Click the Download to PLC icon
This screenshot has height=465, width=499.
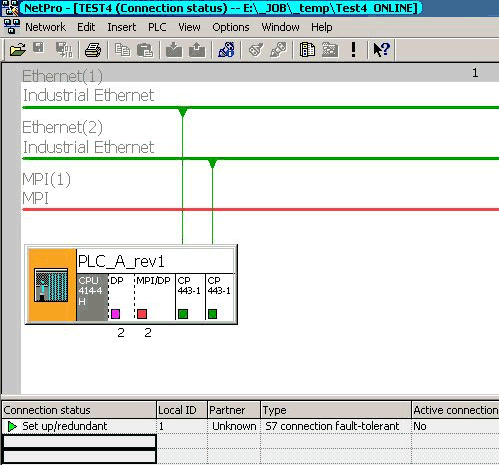tap(174, 50)
